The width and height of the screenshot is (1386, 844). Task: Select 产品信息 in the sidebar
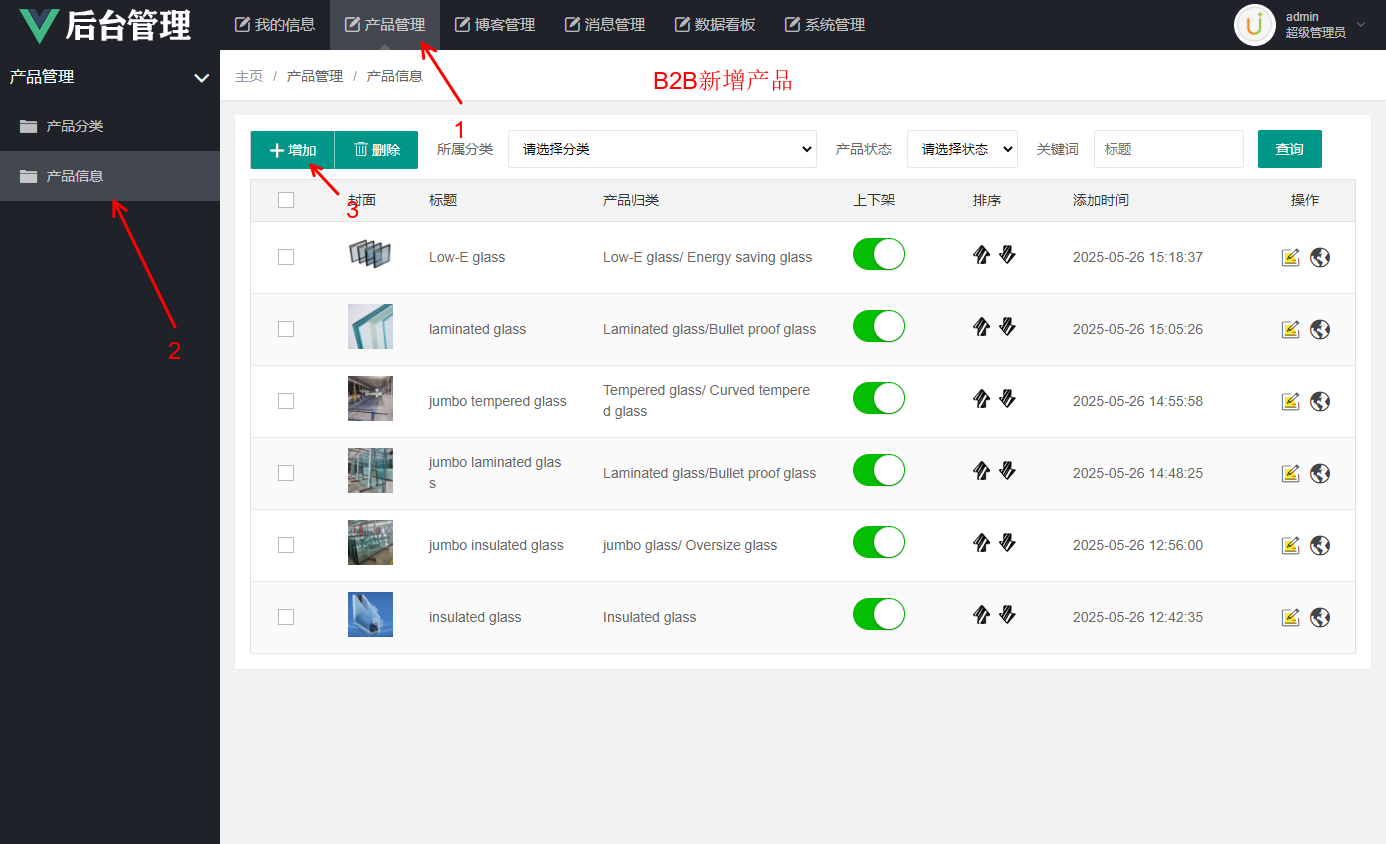coord(110,176)
